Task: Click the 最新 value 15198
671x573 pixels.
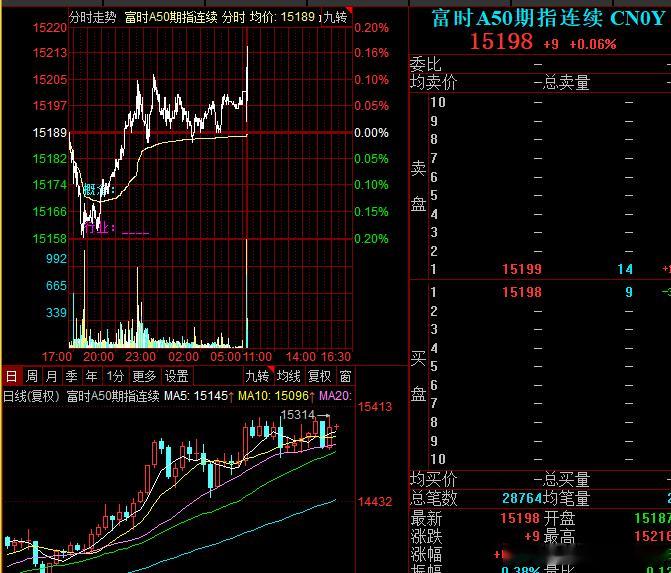Action: tap(520, 518)
